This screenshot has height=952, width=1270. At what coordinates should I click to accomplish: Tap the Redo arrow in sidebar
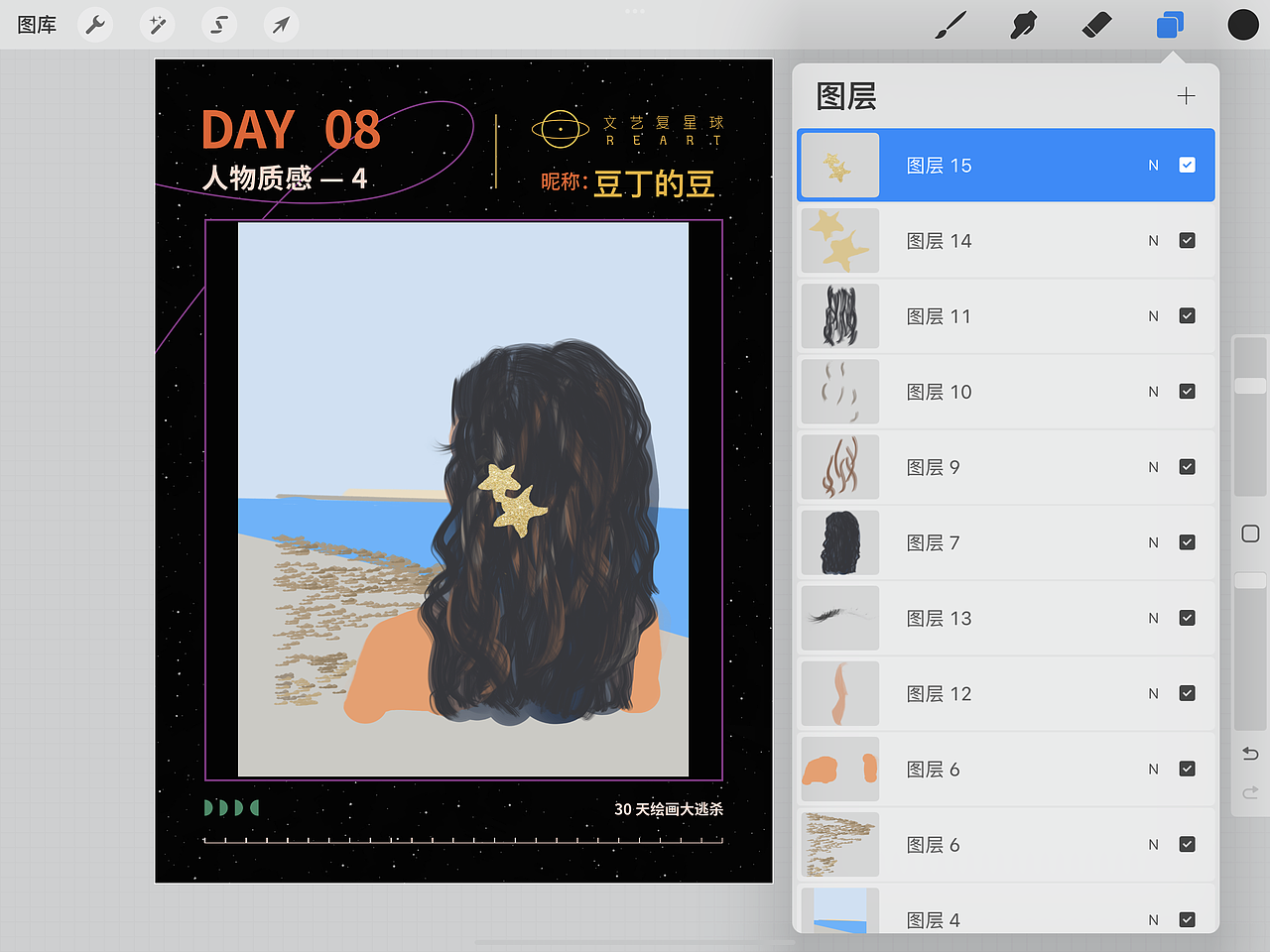1250,792
